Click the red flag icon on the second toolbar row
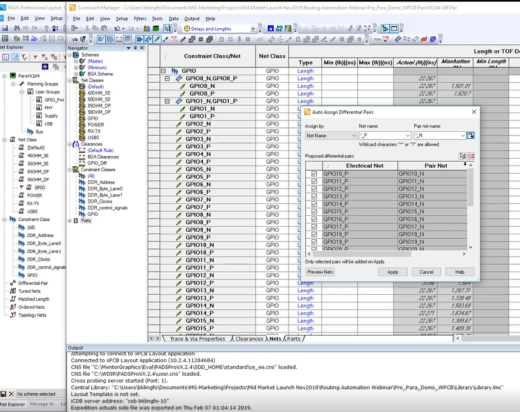The image size is (520, 412). 424,39
